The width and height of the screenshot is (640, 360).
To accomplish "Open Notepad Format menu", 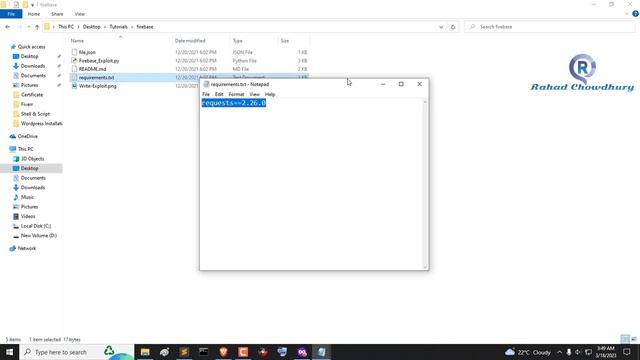I will pyautogui.click(x=236, y=94).
